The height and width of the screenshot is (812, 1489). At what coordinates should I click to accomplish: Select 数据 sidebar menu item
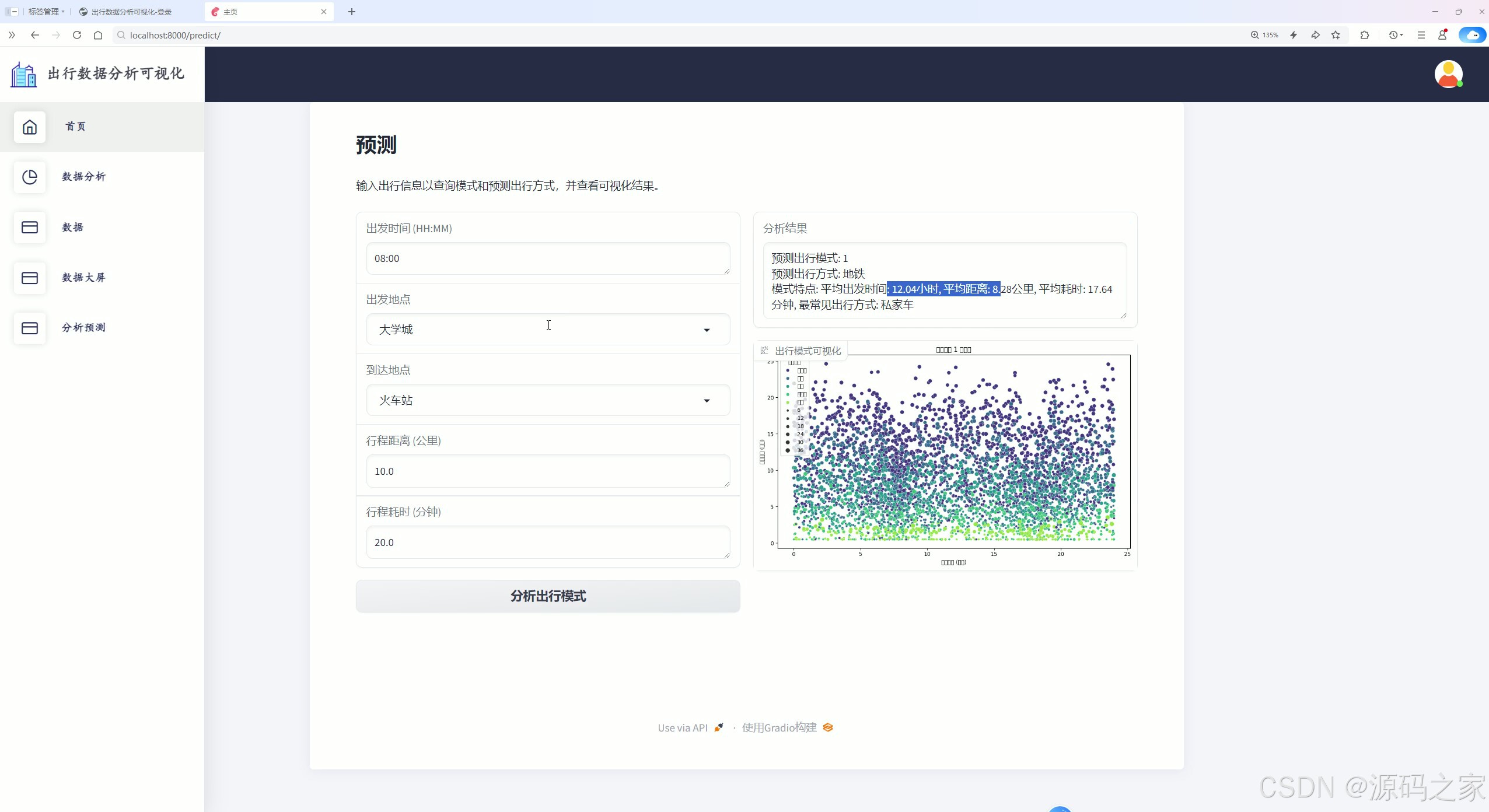[72, 228]
